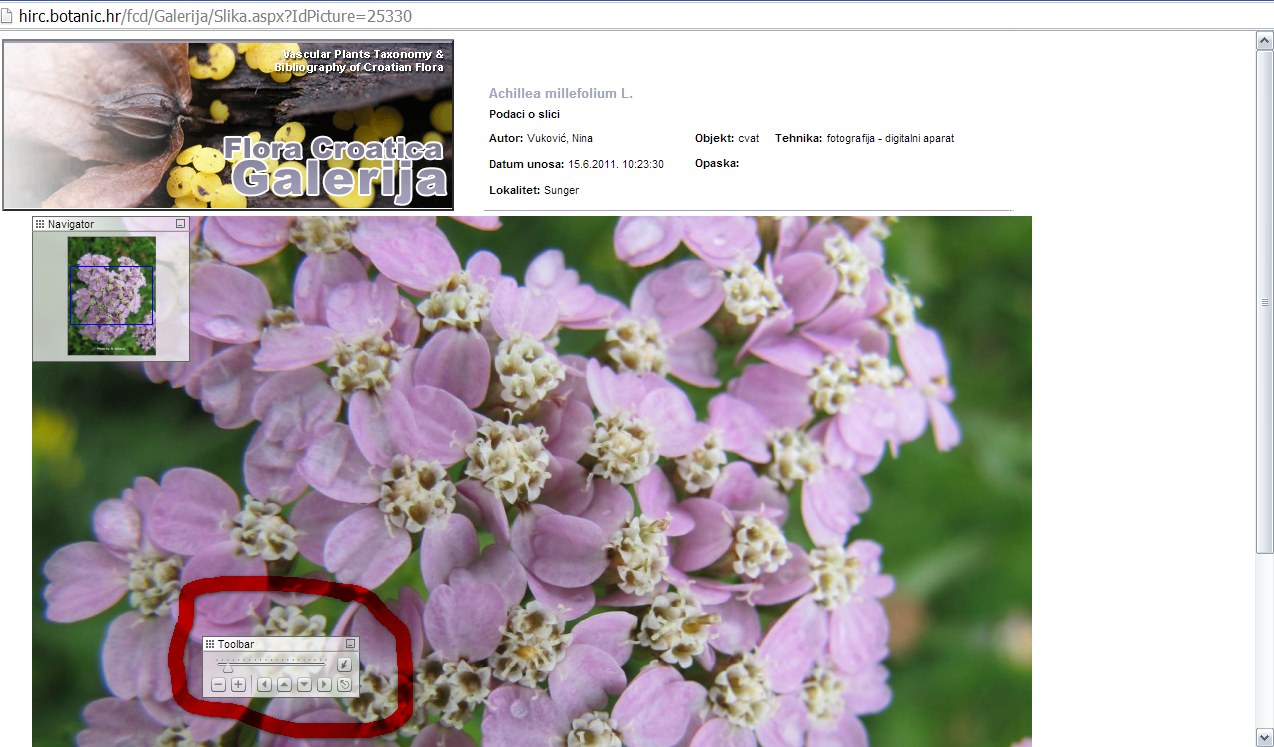Click the page scrollbar up arrow

tap(1264, 39)
